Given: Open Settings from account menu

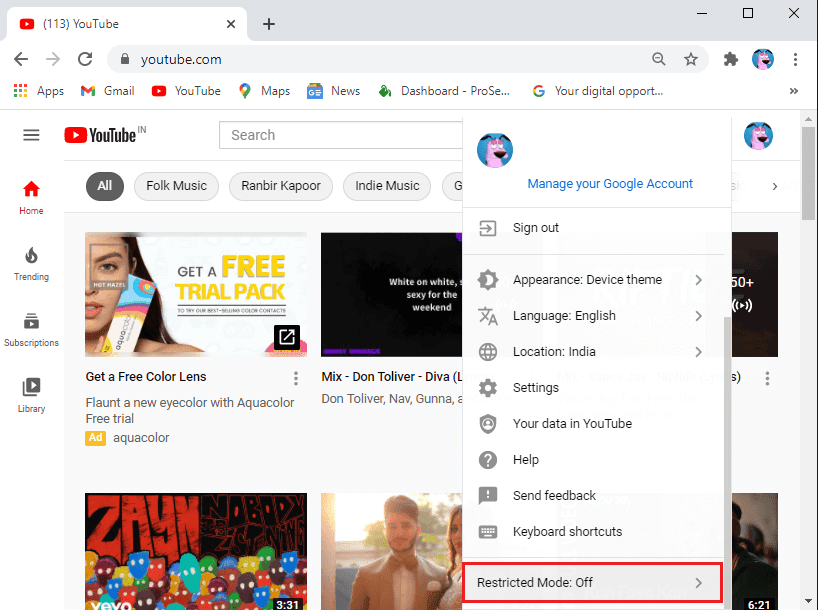Looking at the screenshot, I should tap(594, 388).
